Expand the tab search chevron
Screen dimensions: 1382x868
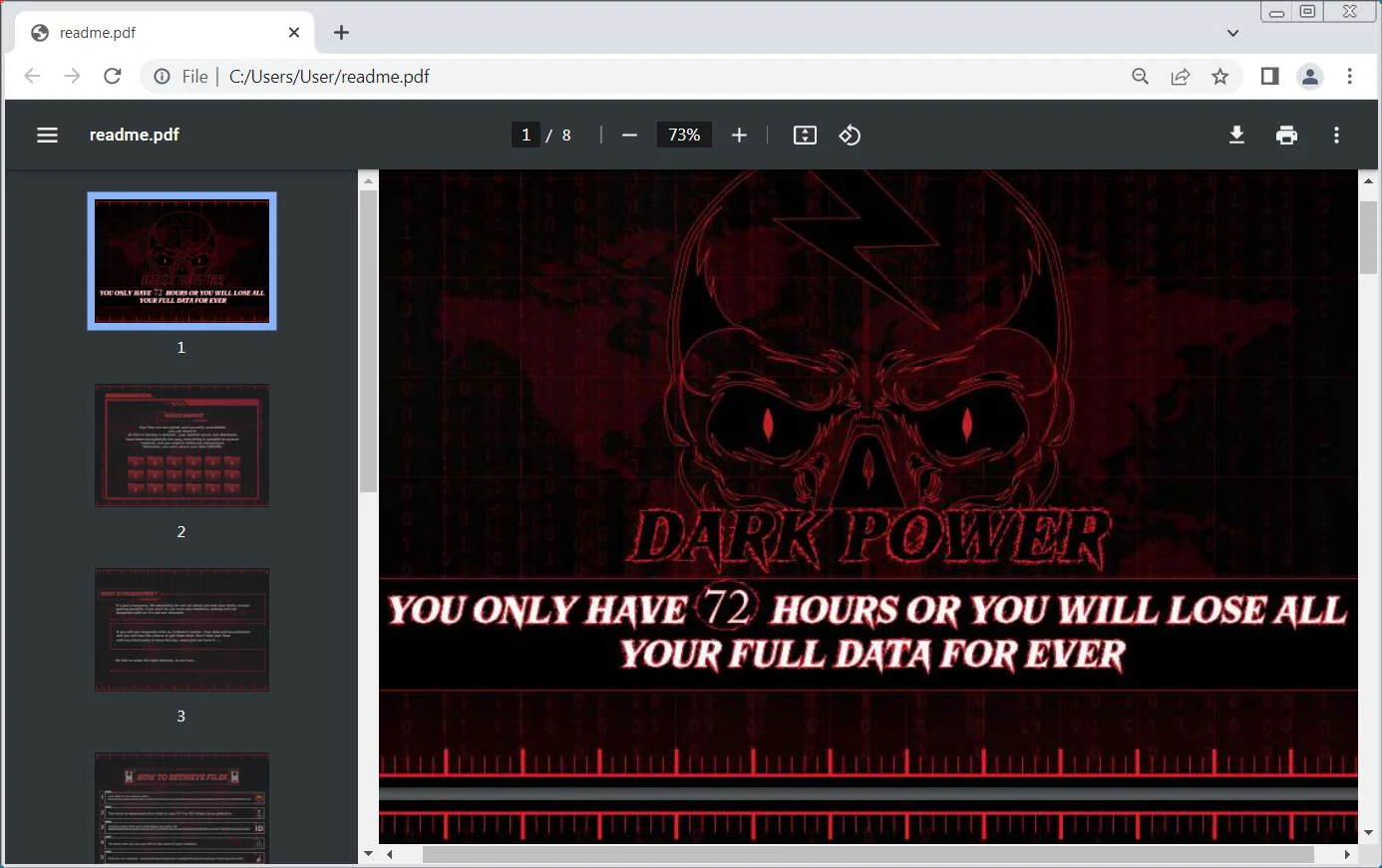point(1232,33)
